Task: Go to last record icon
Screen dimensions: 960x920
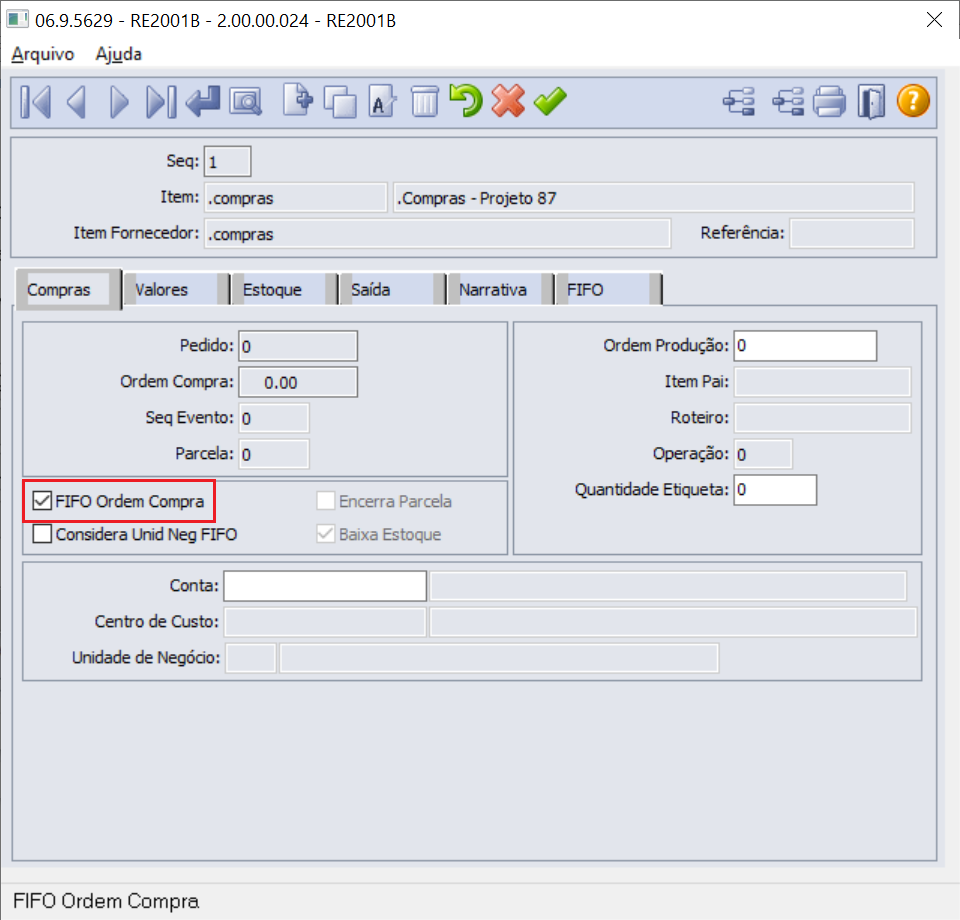Action: pos(162,102)
